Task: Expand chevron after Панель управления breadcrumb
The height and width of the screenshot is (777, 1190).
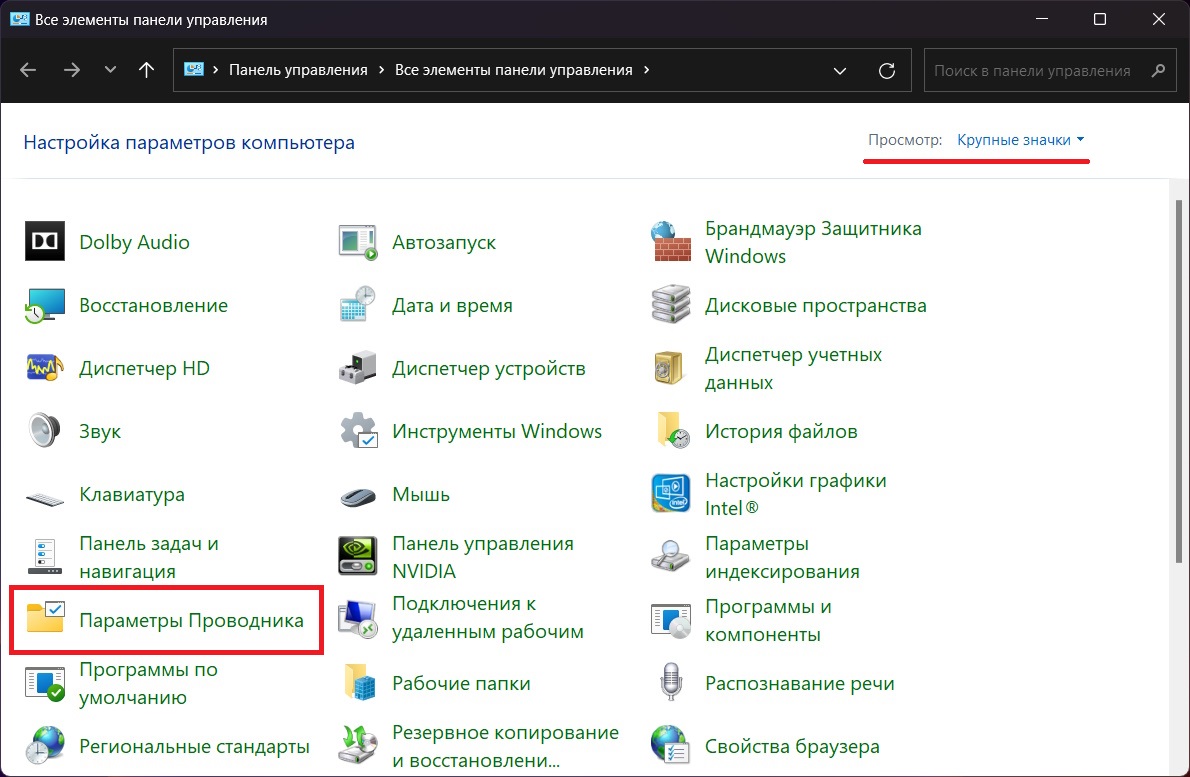Action: coord(381,70)
